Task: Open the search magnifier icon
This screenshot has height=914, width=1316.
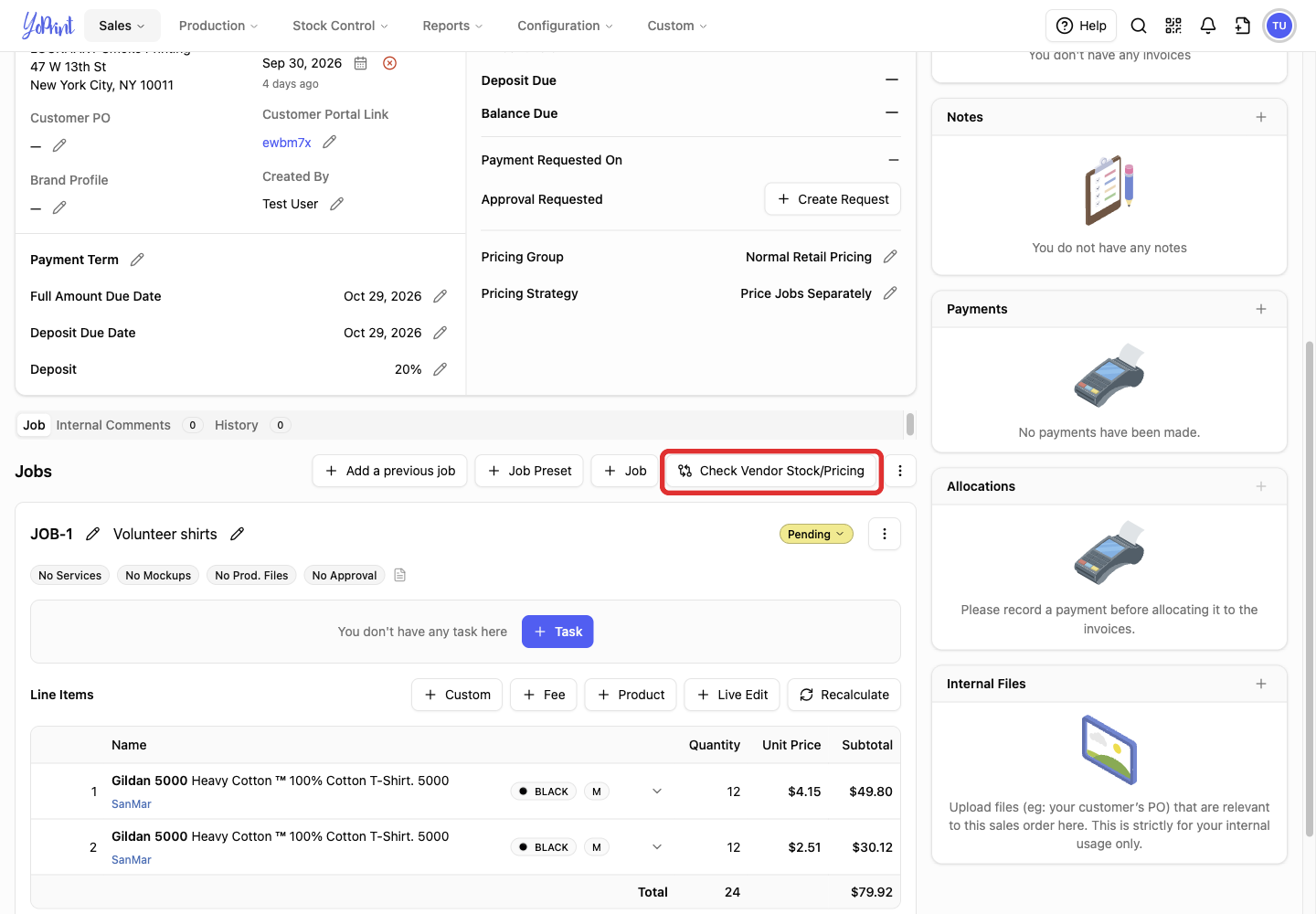Action: (x=1139, y=26)
